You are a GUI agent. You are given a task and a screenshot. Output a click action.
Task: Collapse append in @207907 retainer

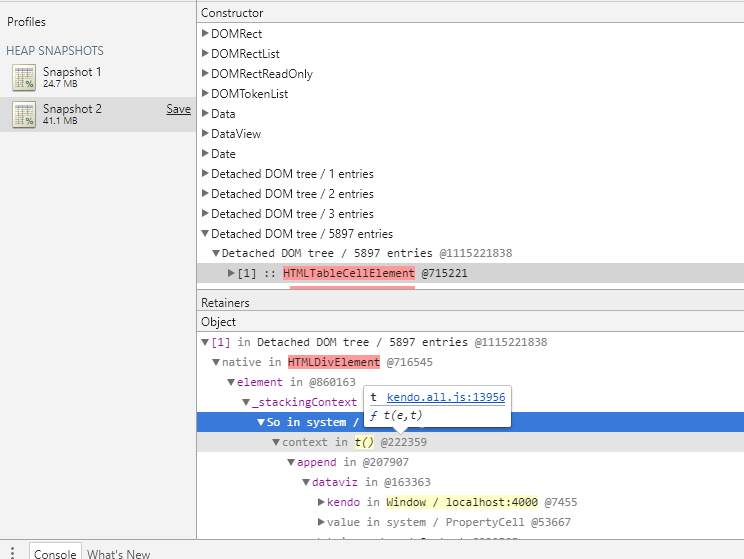[x=291, y=462]
